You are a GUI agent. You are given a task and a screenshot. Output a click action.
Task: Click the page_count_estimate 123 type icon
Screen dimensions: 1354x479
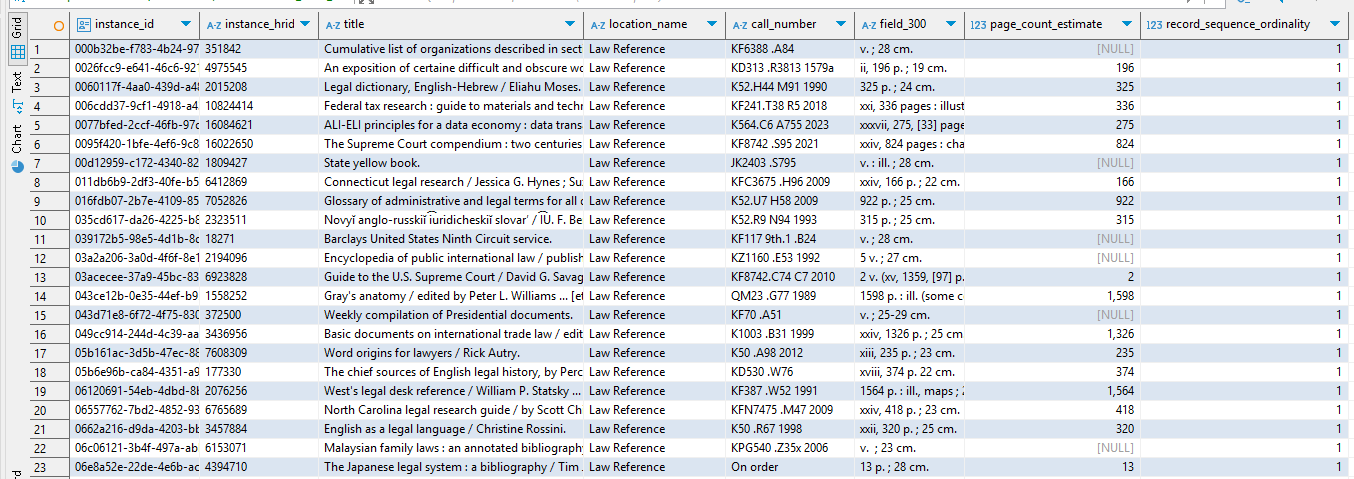click(x=979, y=24)
